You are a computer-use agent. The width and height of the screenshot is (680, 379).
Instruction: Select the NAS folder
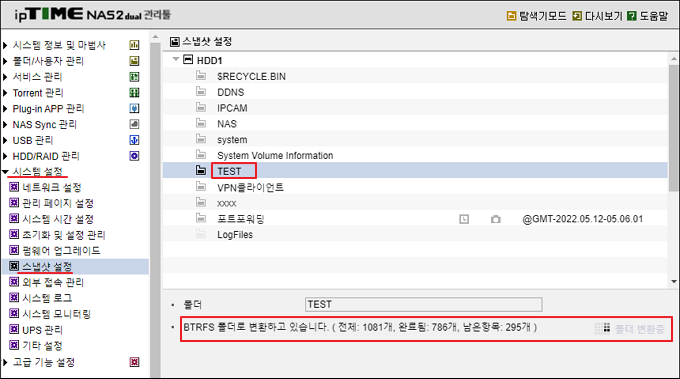click(x=227, y=124)
